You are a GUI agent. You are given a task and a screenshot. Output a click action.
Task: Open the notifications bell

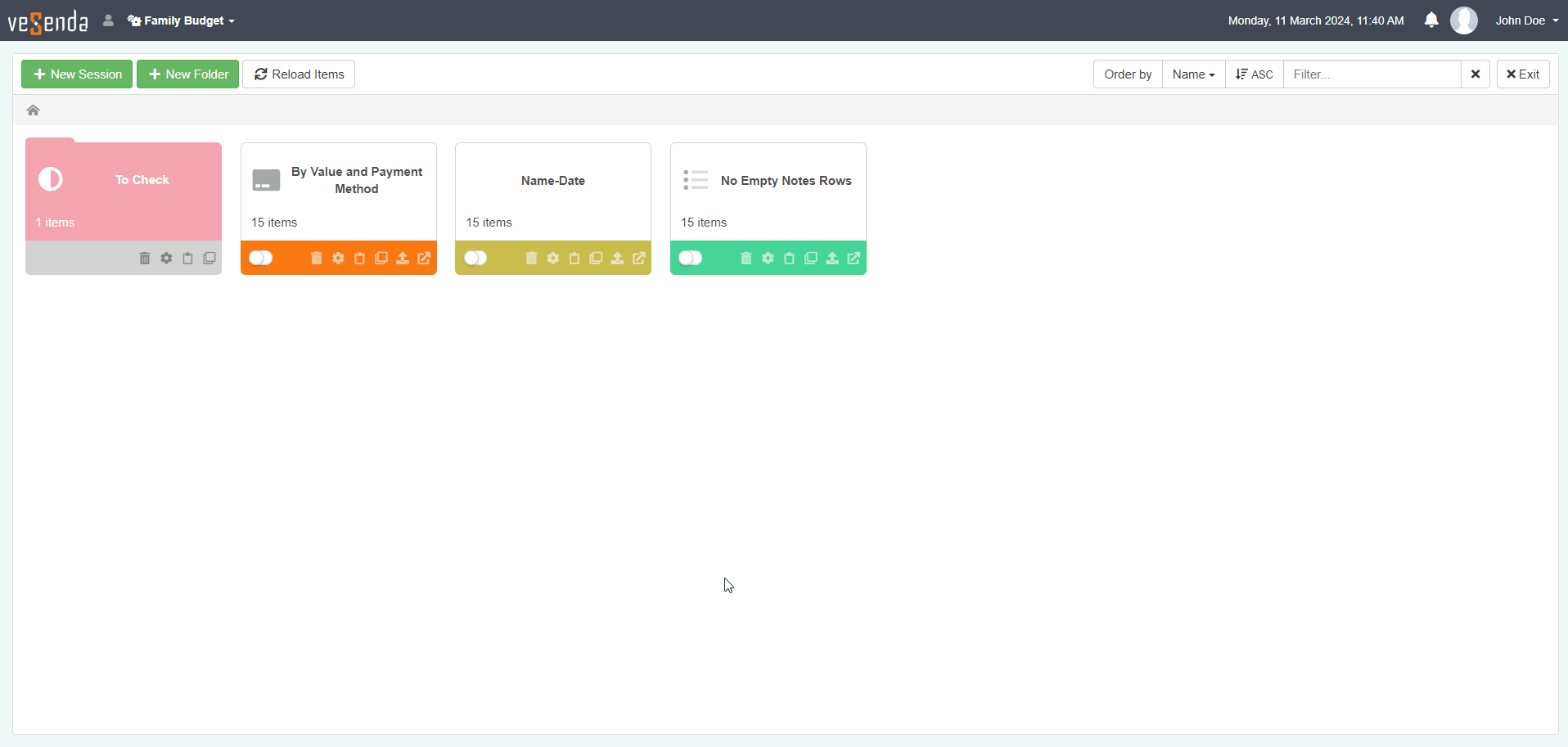coord(1431,20)
